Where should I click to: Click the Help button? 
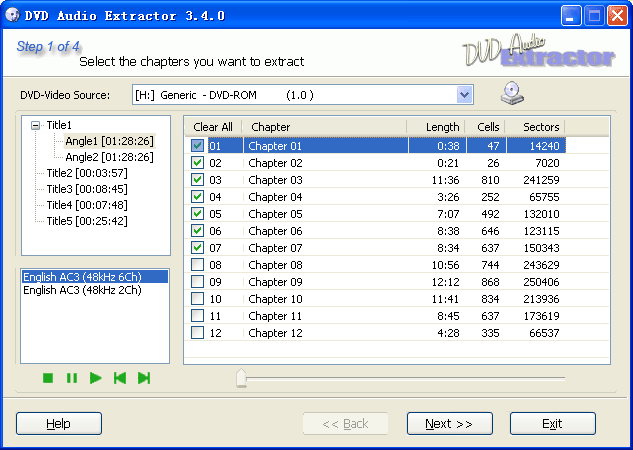59,423
